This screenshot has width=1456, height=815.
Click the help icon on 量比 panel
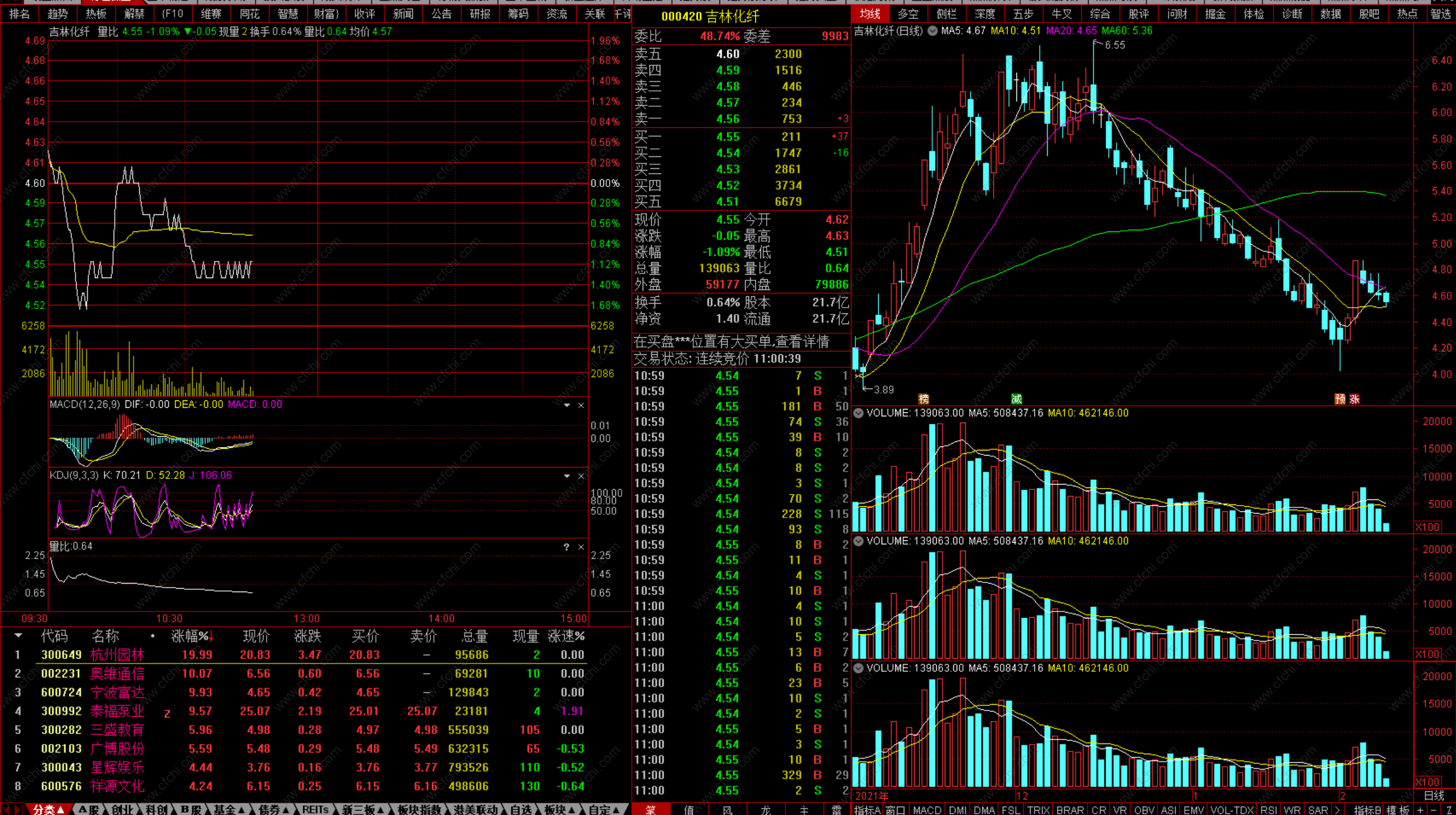tap(566, 547)
